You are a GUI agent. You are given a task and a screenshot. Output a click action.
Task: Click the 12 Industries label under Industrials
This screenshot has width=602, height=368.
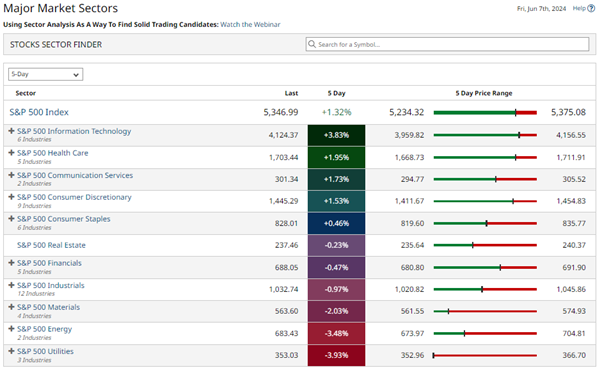[36, 294]
